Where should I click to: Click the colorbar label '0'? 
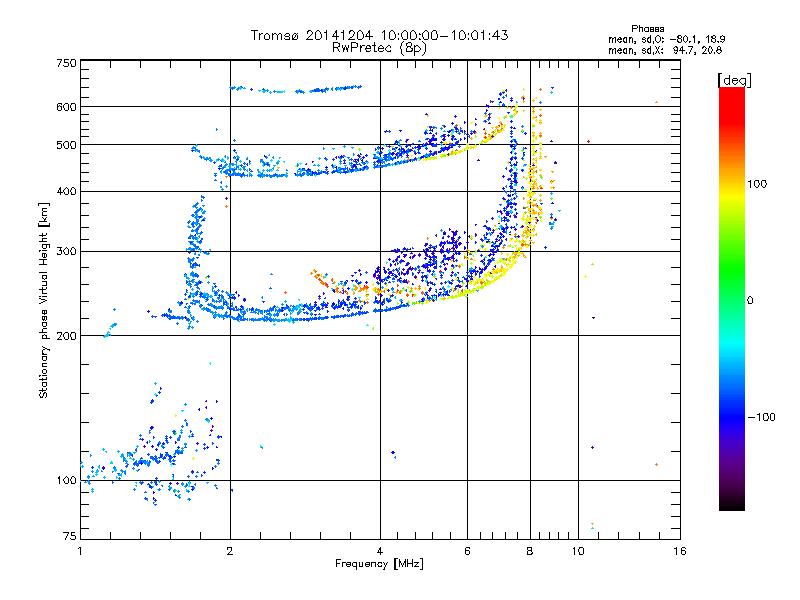point(750,301)
